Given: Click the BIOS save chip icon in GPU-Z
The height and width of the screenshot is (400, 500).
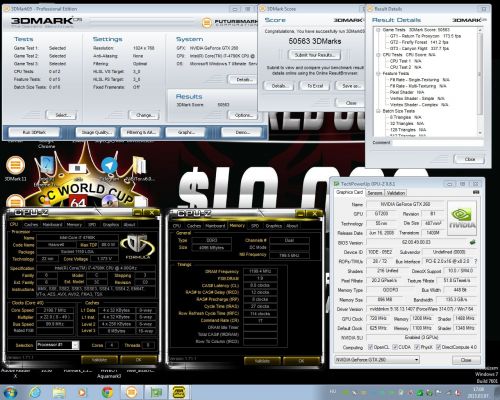Looking at the screenshot, I should coord(472,242).
